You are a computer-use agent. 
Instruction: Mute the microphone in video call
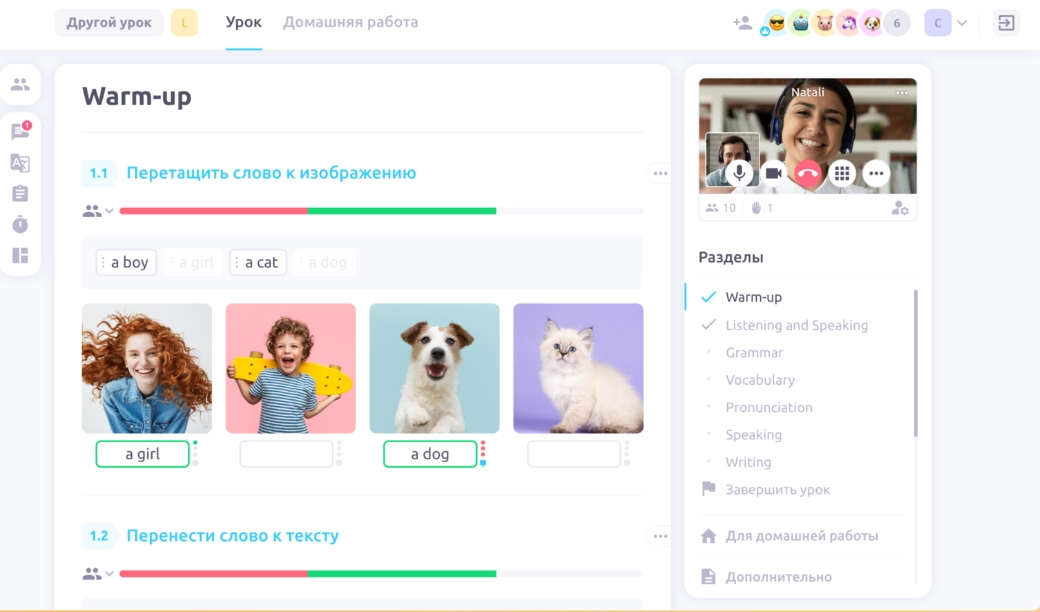tap(740, 173)
